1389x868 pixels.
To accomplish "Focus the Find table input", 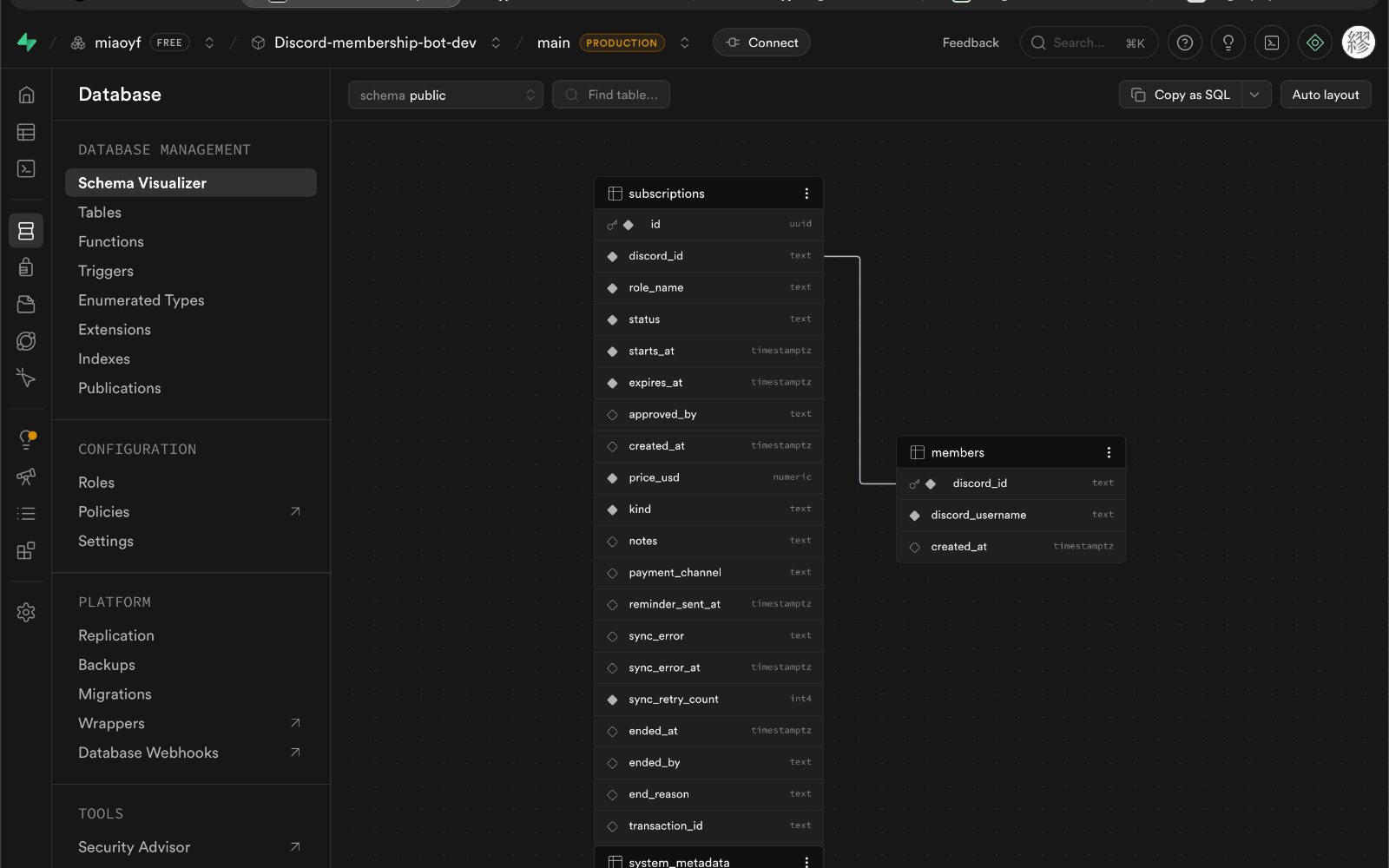I will [x=610, y=95].
